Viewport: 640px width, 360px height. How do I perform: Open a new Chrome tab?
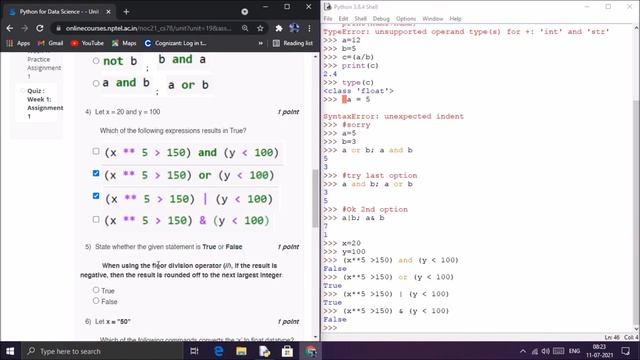pyautogui.click(x=126, y=12)
